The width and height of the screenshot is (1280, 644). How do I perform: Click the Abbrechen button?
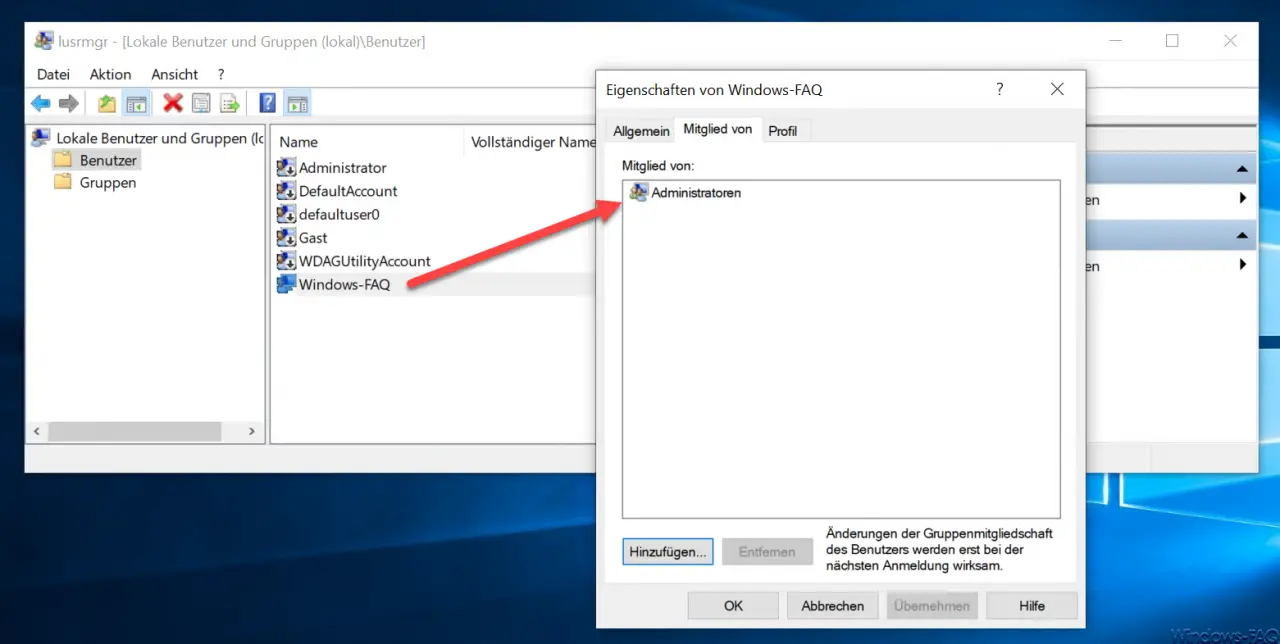coord(833,605)
